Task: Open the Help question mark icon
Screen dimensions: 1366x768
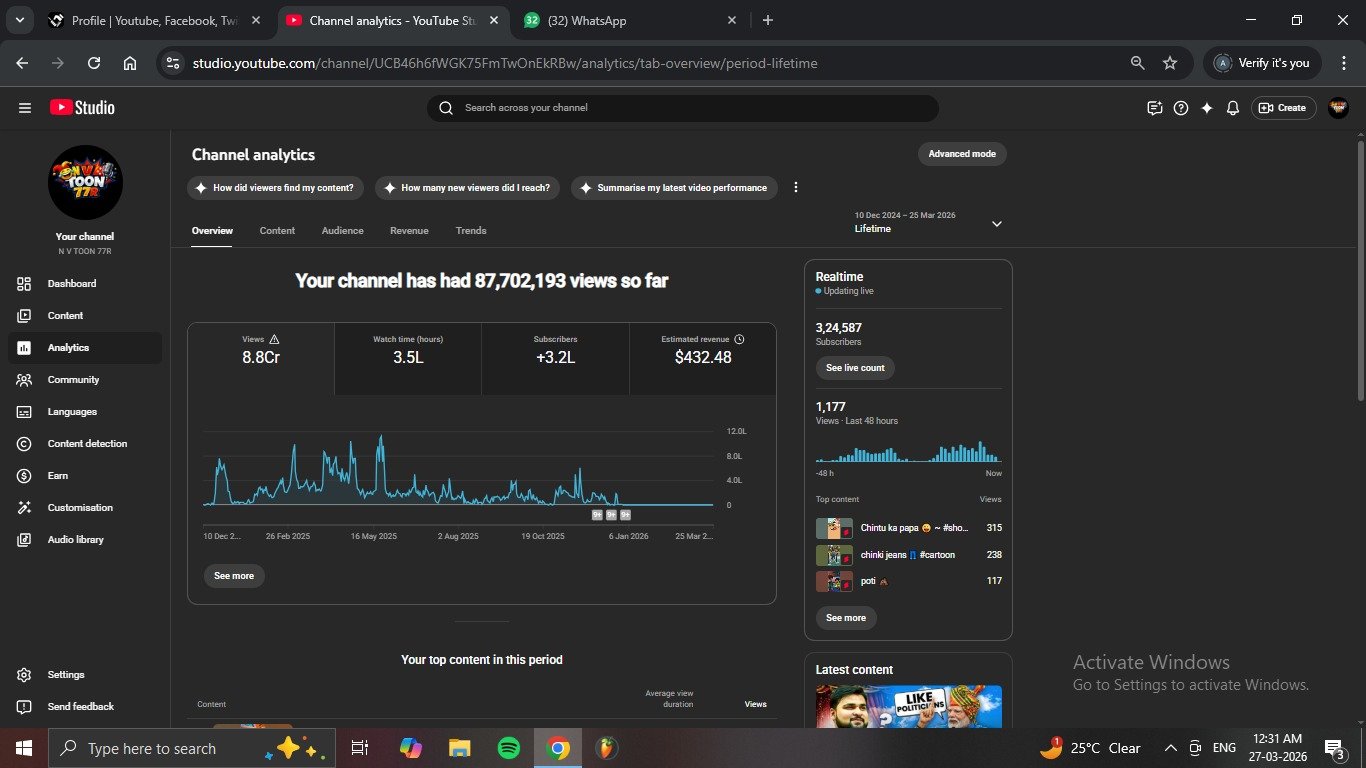Action: (1181, 108)
